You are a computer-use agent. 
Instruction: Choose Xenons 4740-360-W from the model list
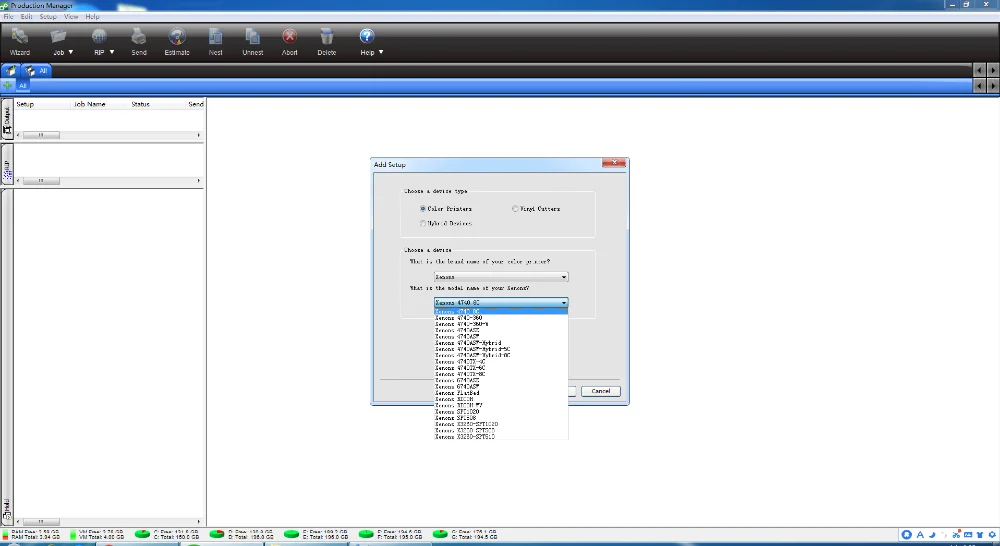501,324
